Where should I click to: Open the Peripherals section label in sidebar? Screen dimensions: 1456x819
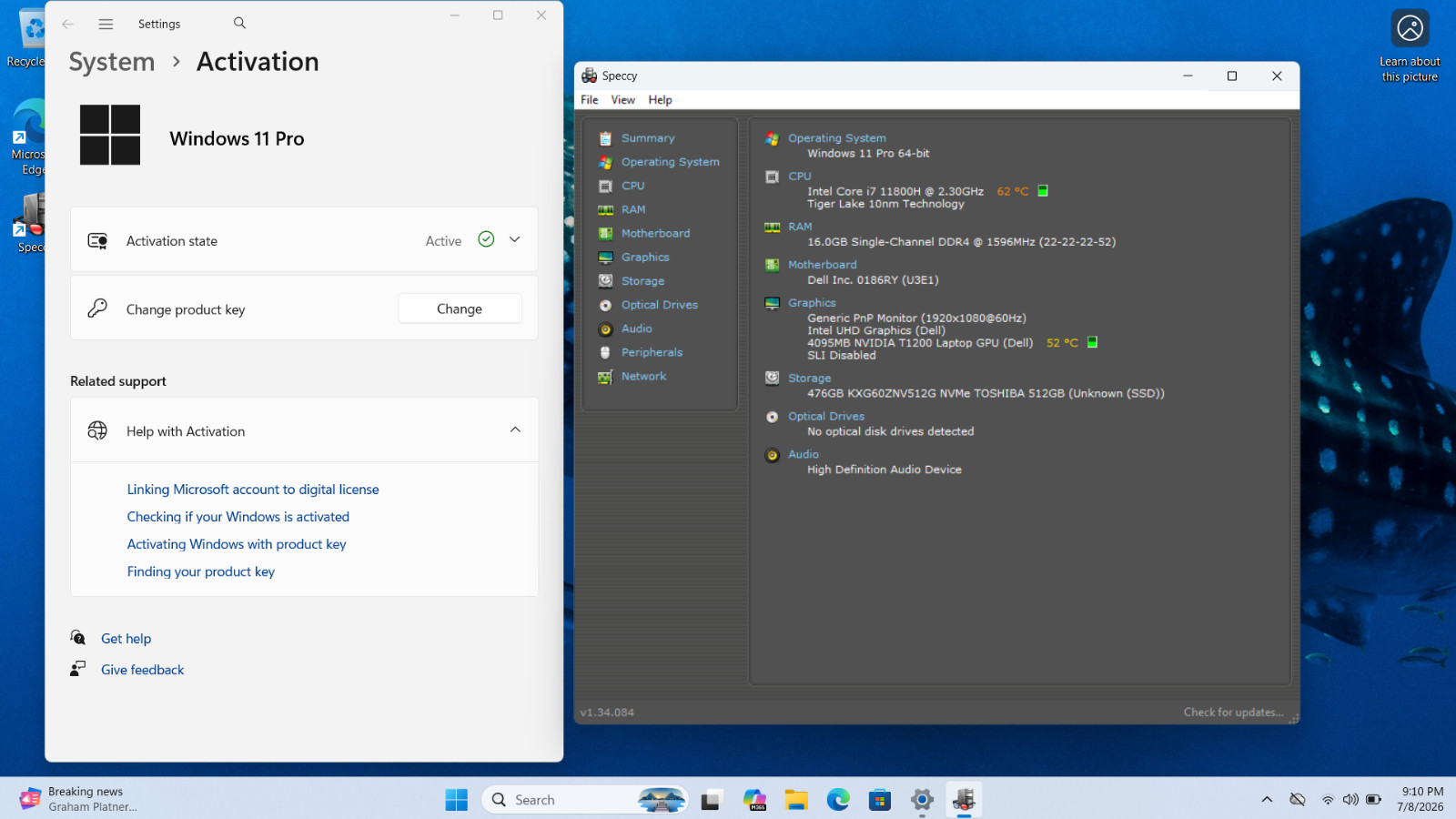click(652, 352)
